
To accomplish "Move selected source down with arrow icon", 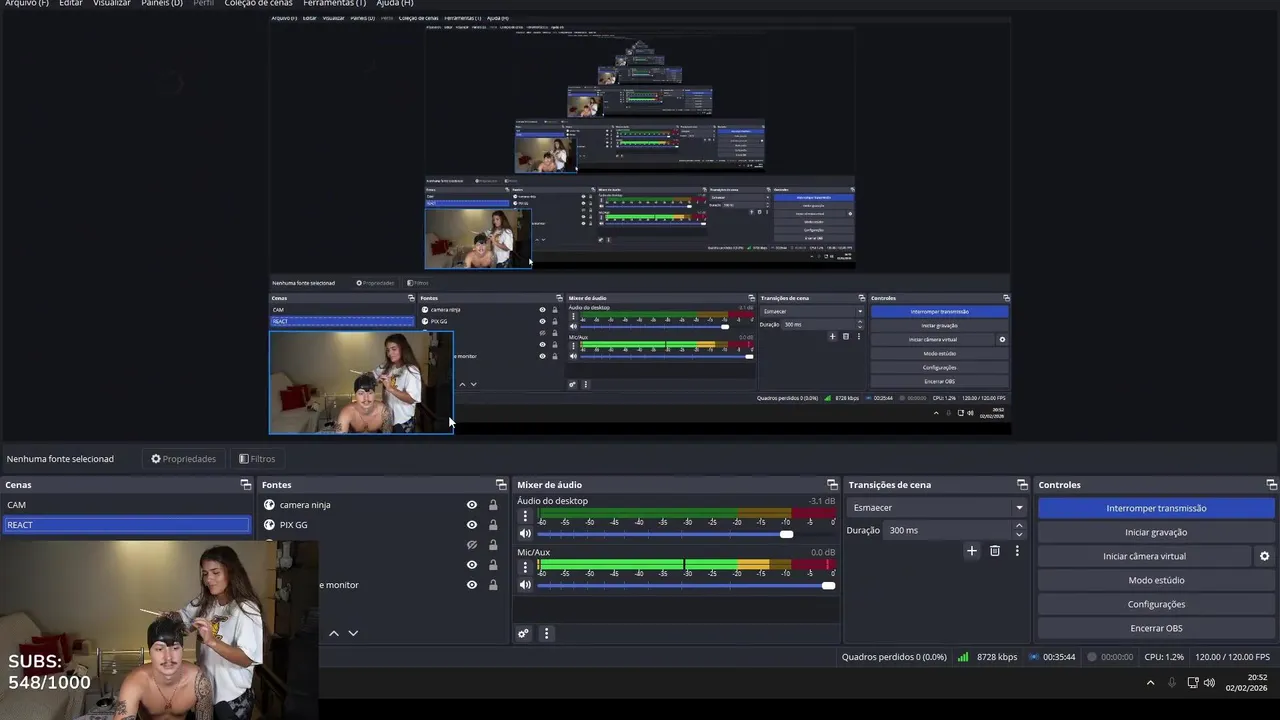I will pos(353,633).
